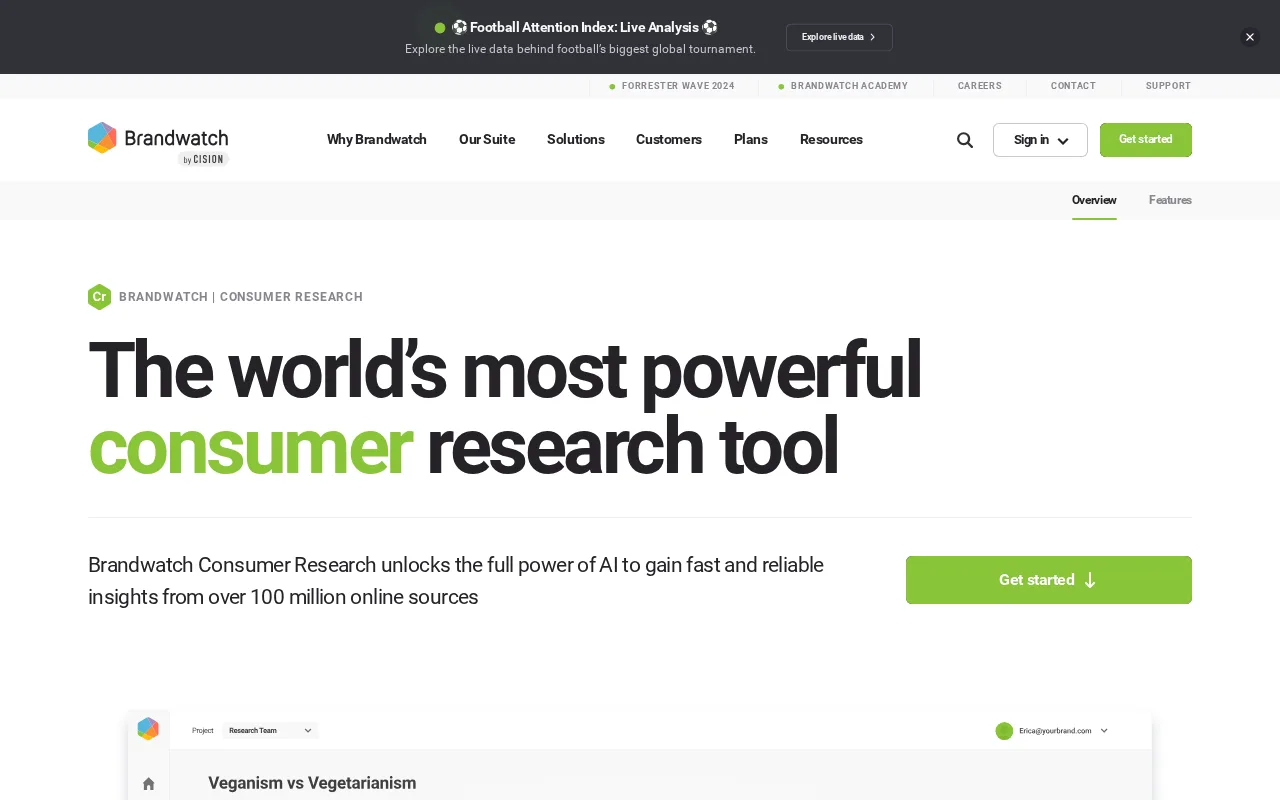Click the Brandwatch hexagon in dashboard preview

pyautogui.click(x=148, y=729)
